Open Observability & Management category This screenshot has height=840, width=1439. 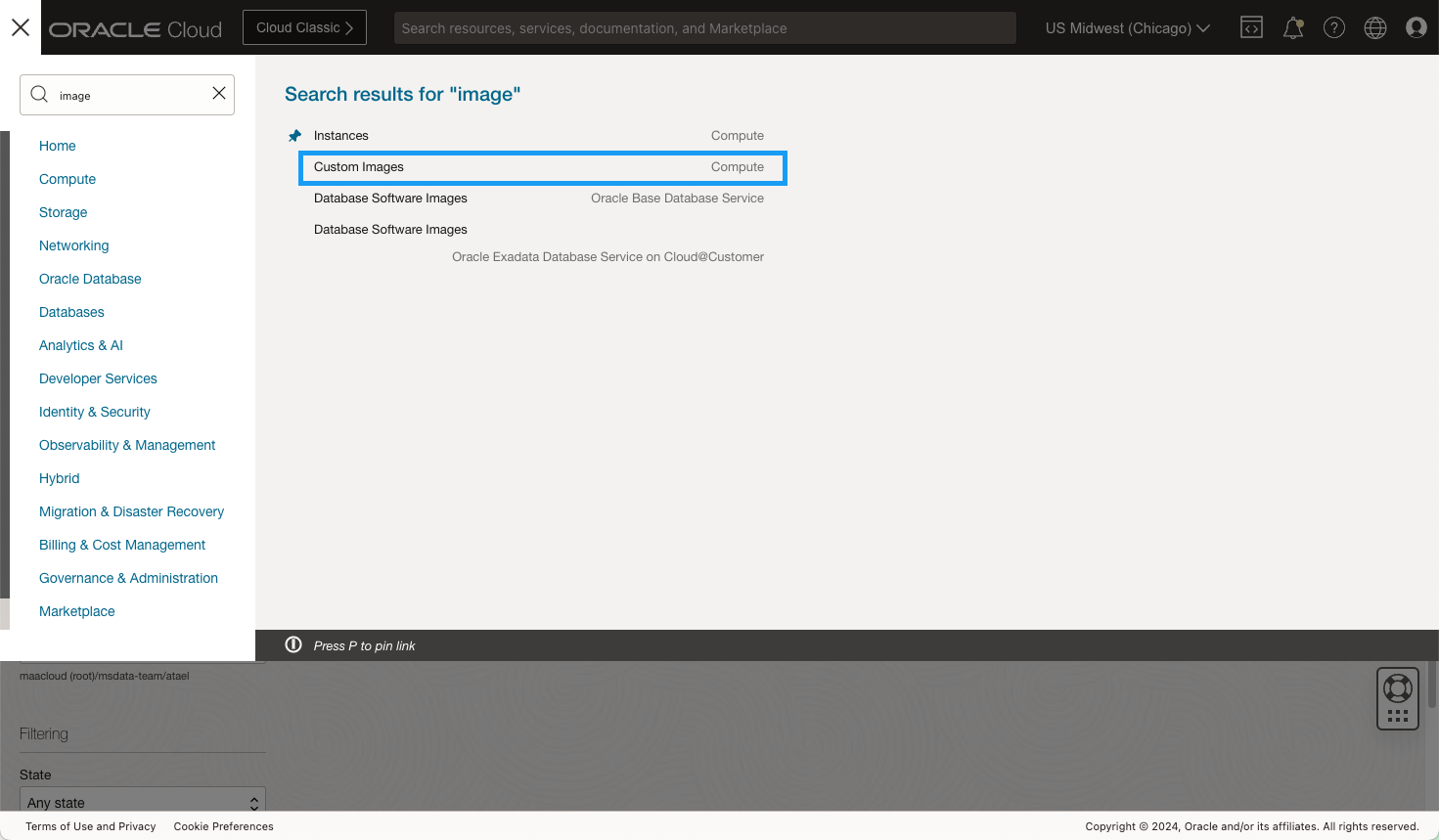pyautogui.click(x=127, y=445)
